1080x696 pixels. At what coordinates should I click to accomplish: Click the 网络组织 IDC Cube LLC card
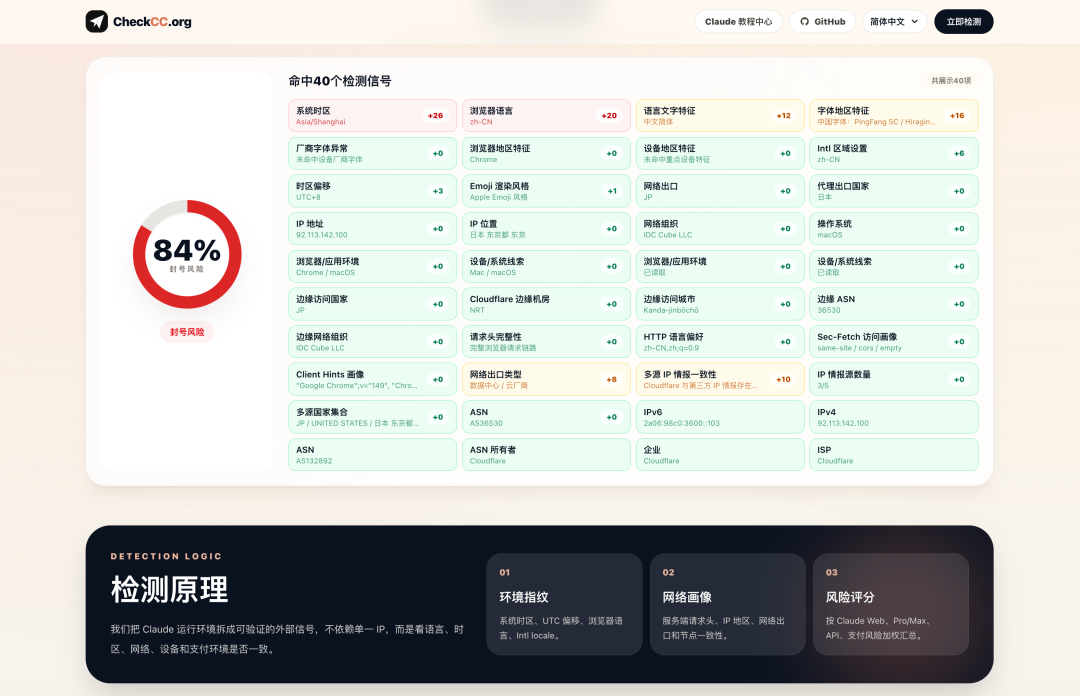(720, 229)
